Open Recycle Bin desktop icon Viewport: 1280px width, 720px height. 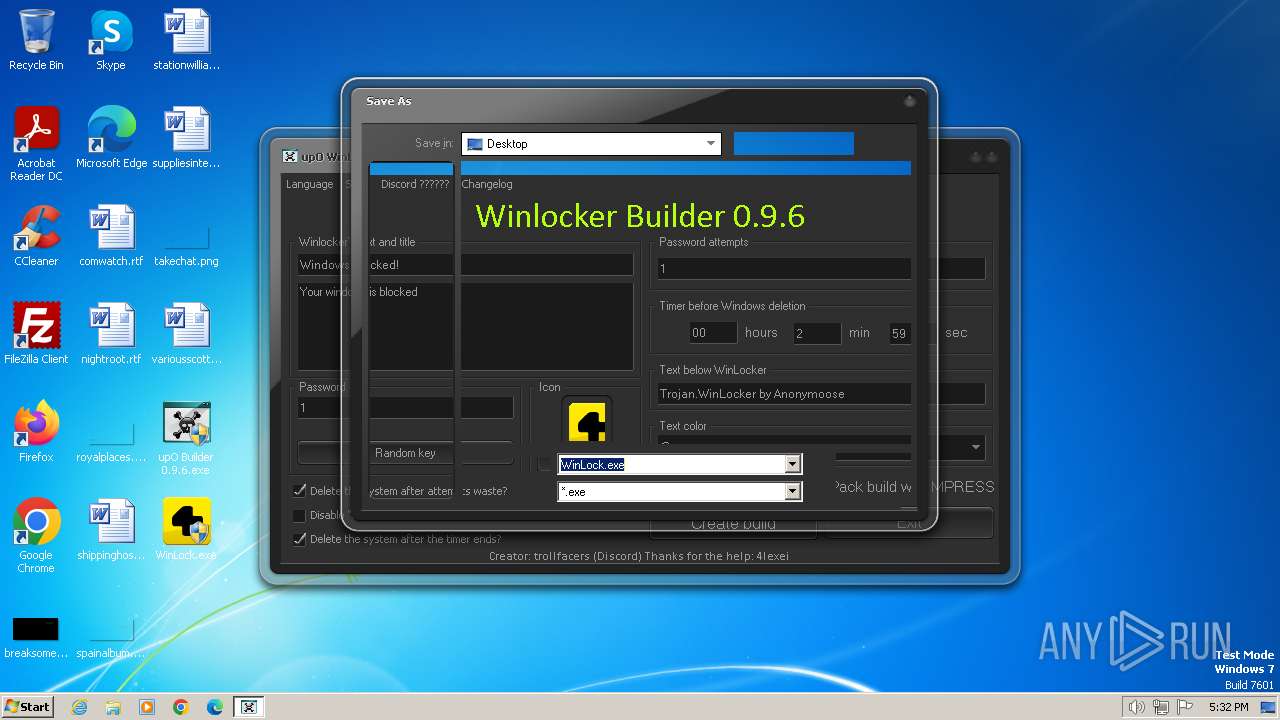[36, 41]
